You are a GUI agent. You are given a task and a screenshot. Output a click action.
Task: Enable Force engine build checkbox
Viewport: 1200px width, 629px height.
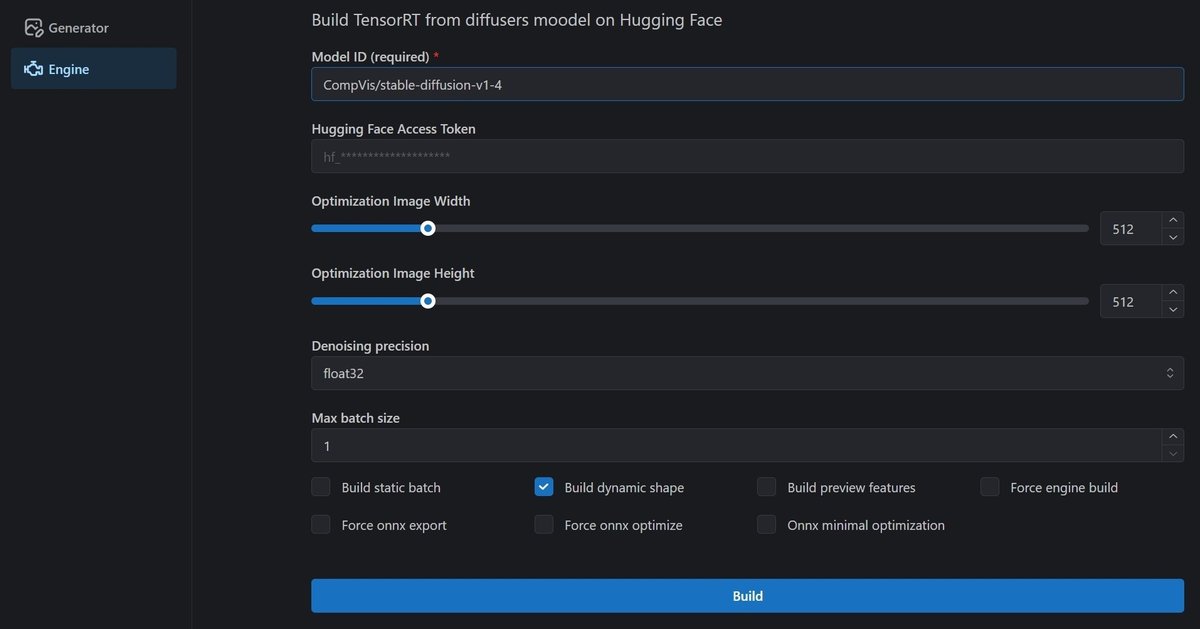point(990,487)
